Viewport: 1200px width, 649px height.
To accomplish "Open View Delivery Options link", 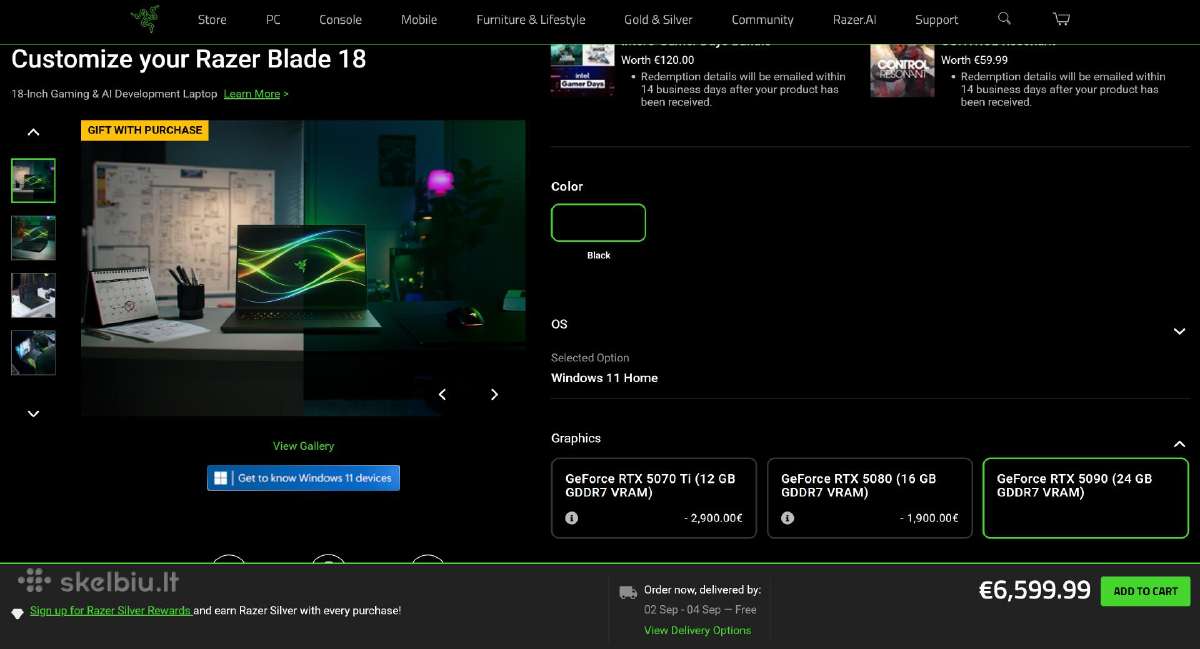I will [697, 630].
